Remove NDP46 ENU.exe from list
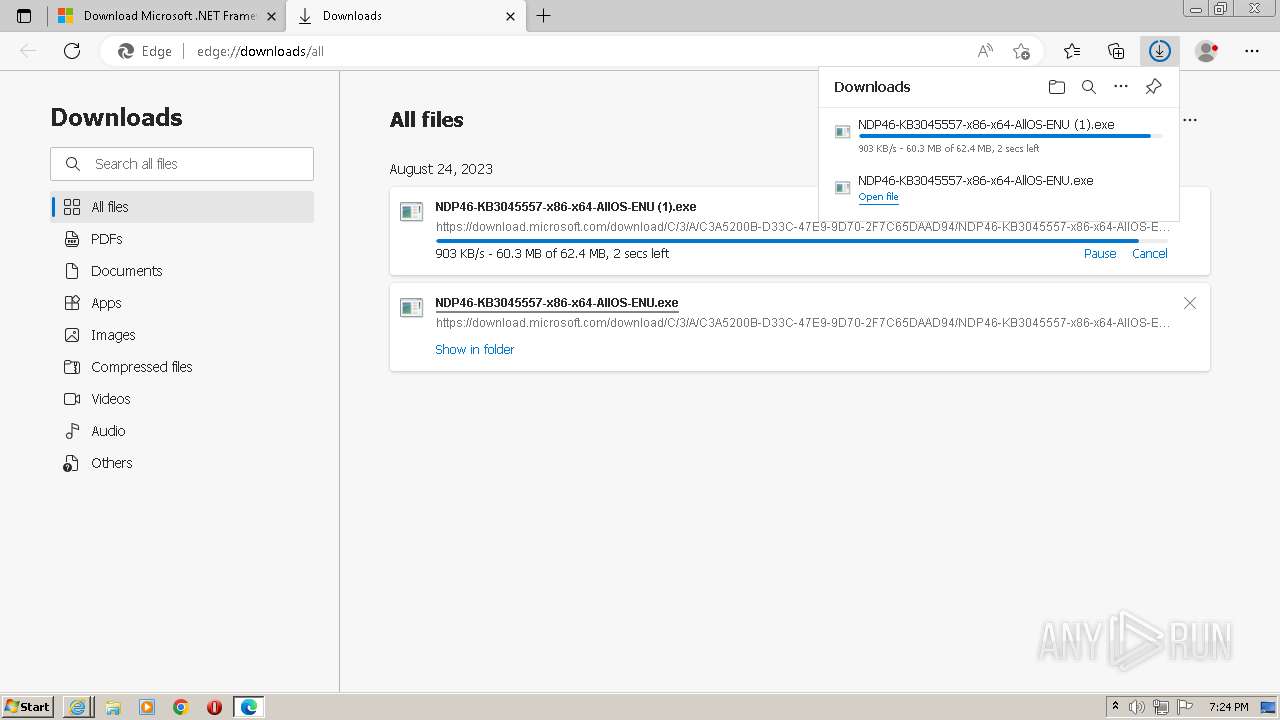 click(1190, 303)
